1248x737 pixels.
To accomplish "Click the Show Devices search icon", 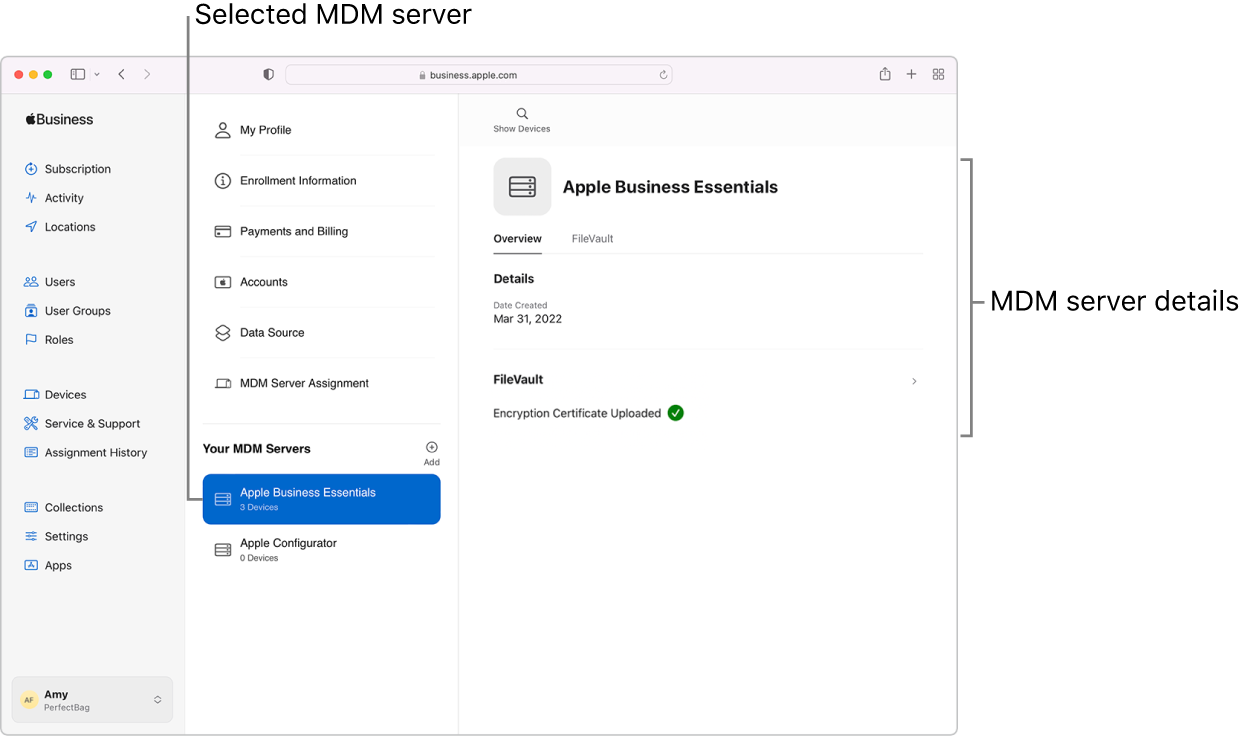I will [521, 114].
